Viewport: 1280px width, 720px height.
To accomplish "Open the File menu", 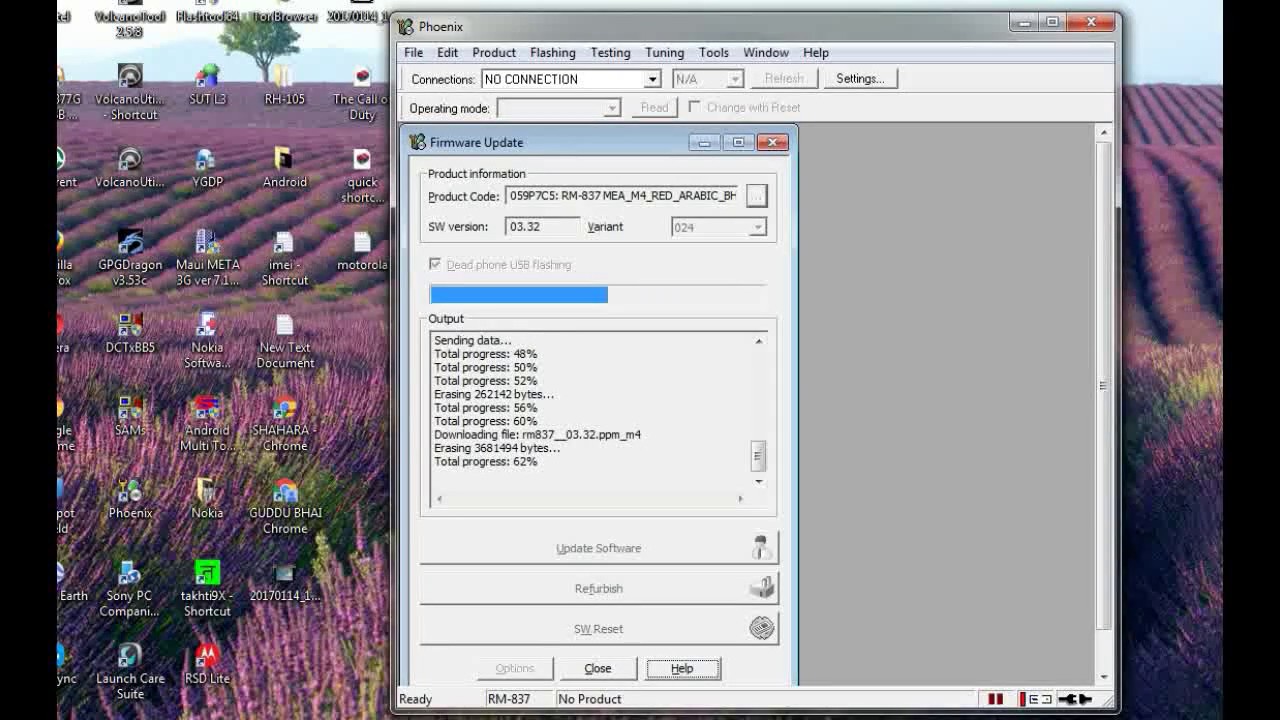I will pyautogui.click(x=413, y=52).
